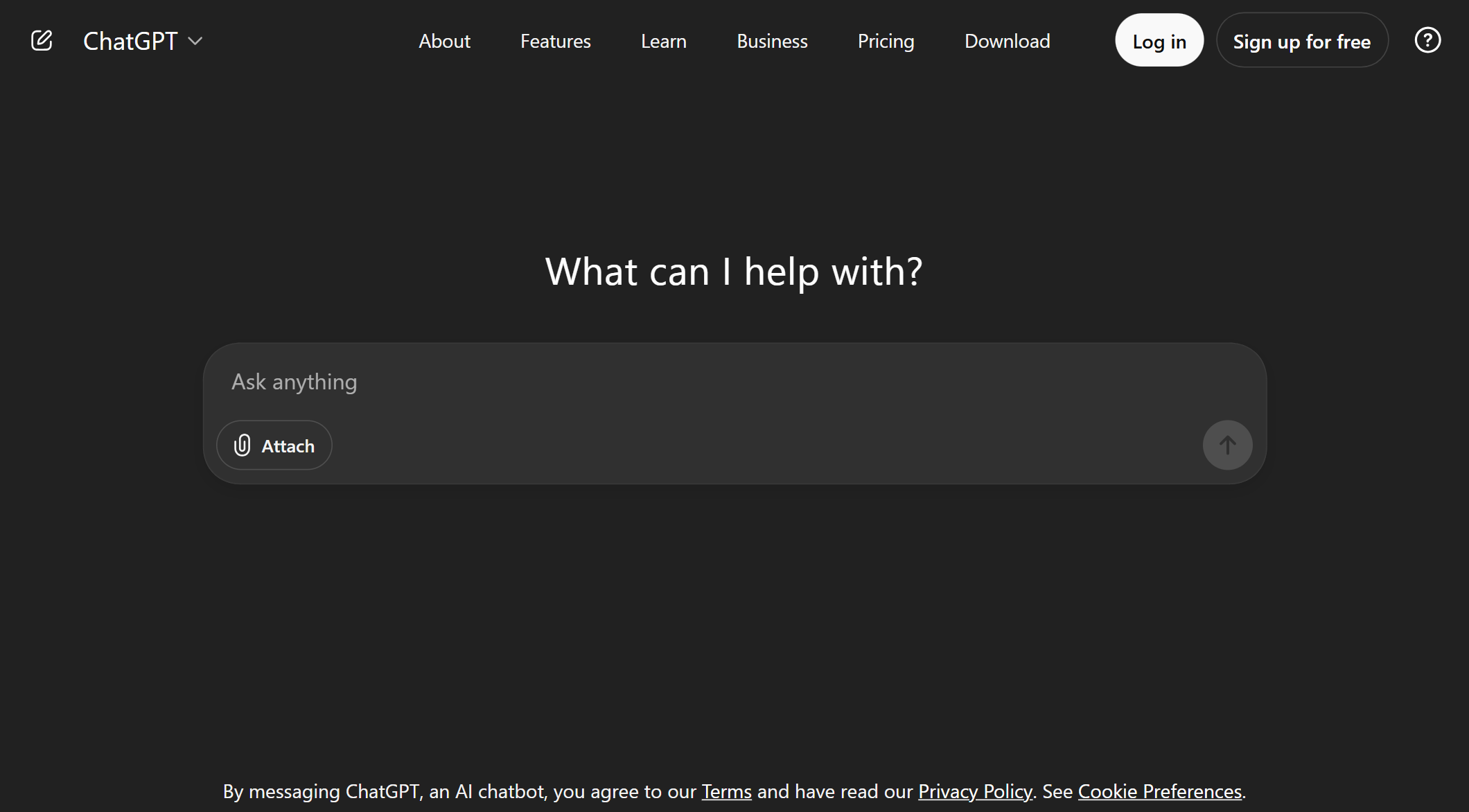Go to the Business page

coord(772,41)
